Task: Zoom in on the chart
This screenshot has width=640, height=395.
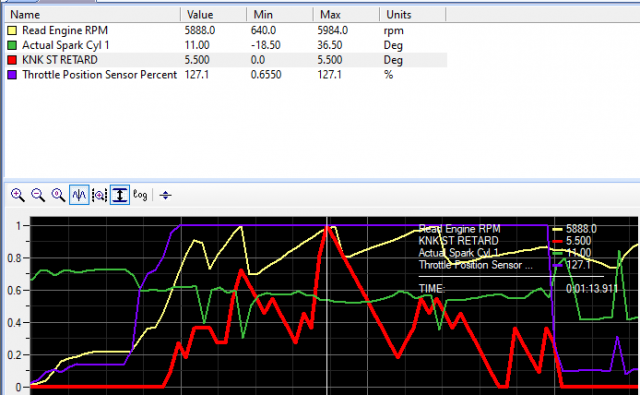Action: point(18,195)
